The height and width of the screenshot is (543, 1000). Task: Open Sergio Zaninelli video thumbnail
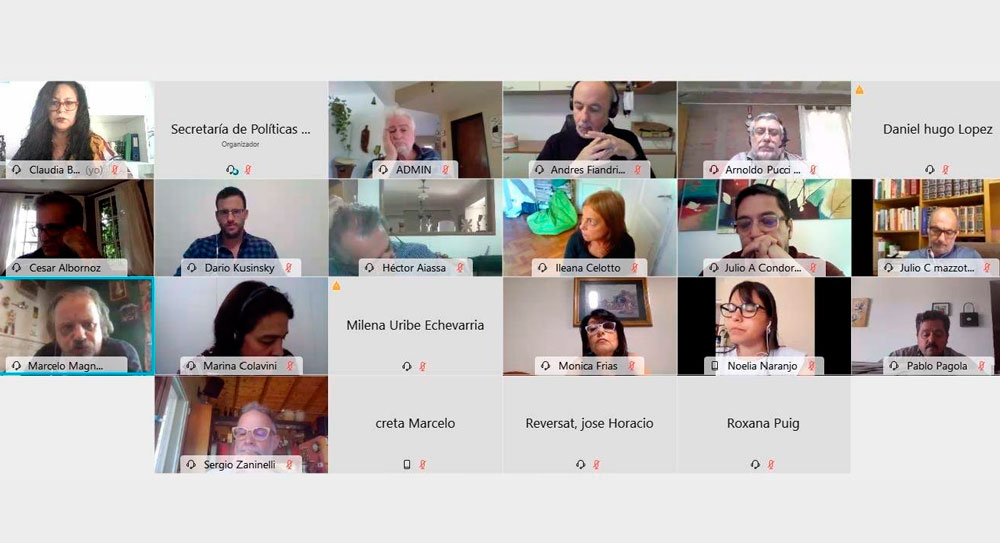pos(241,424)
